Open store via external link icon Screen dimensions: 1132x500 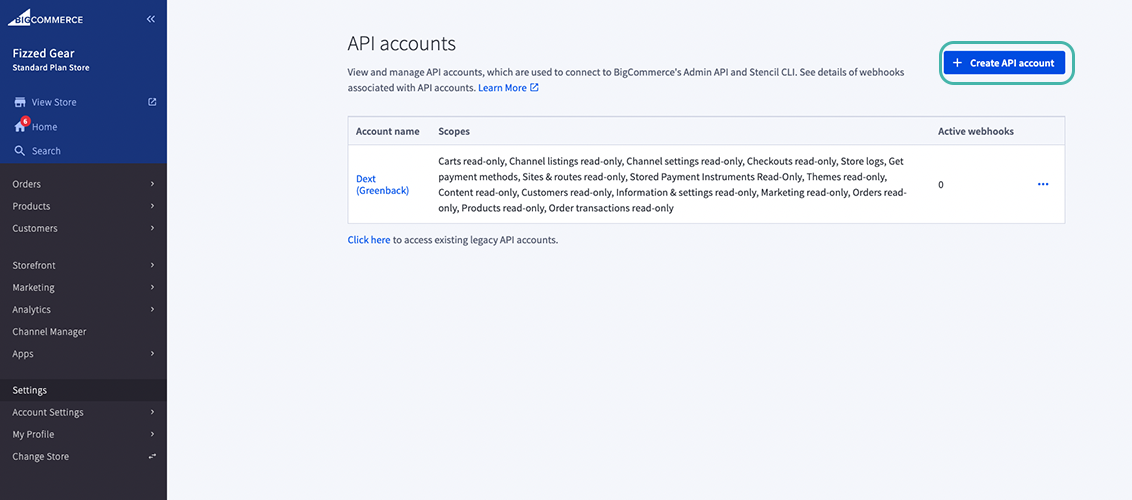(152, 102)
